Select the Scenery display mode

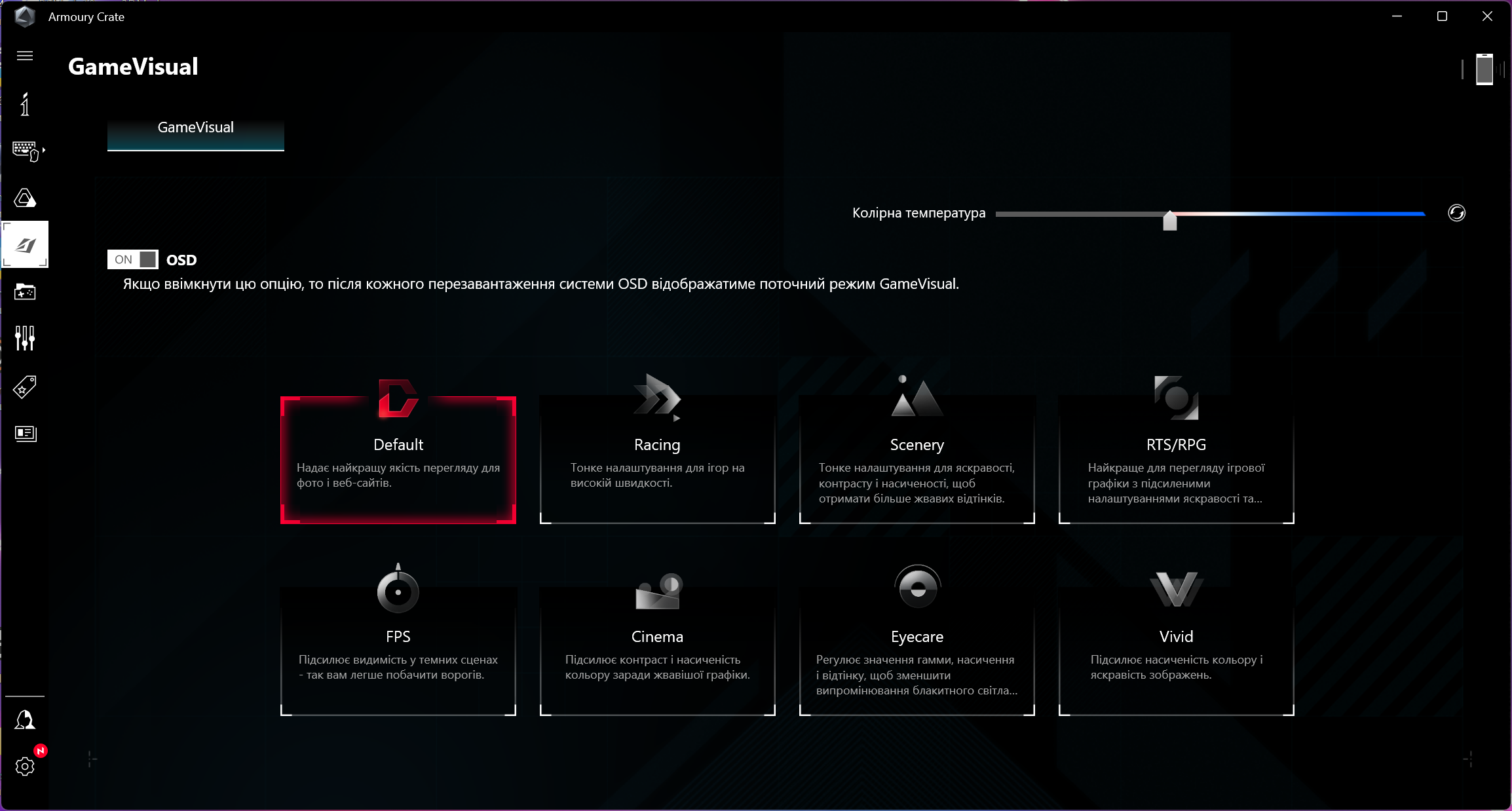(917, 459)
